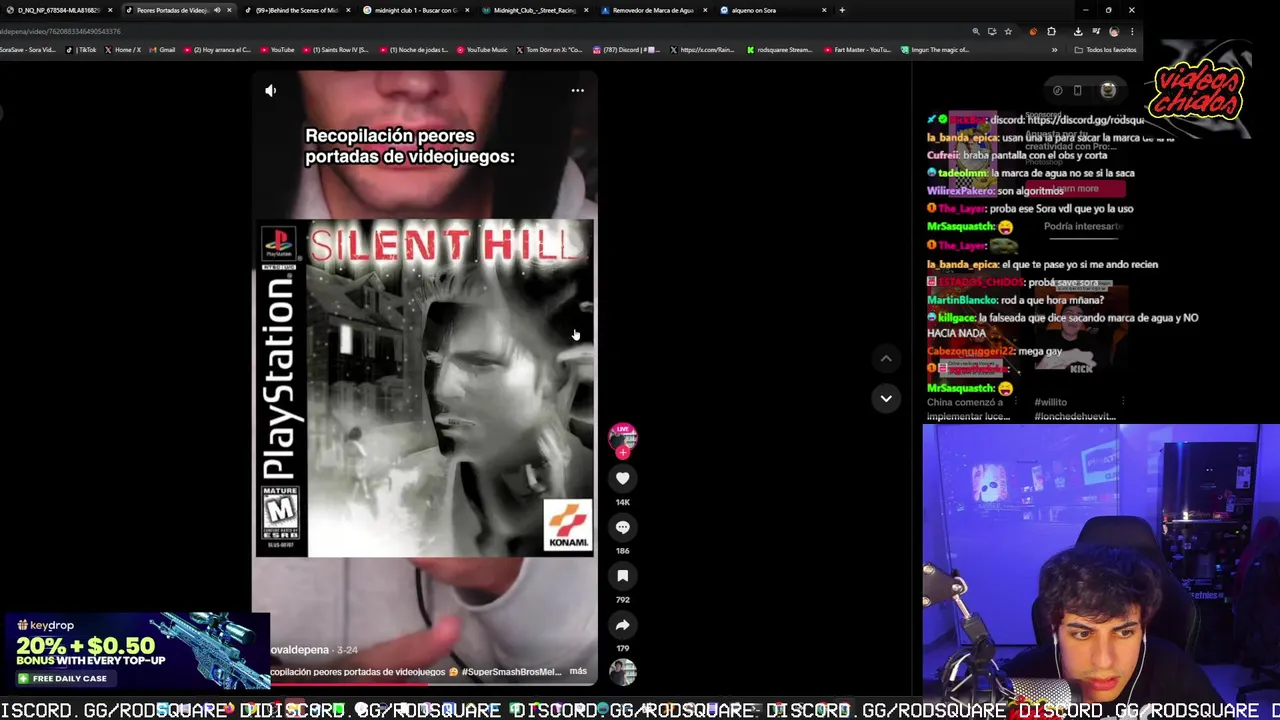
Task: Close the Peores Portadas de Video tab
Action: (x=229, y=10)
